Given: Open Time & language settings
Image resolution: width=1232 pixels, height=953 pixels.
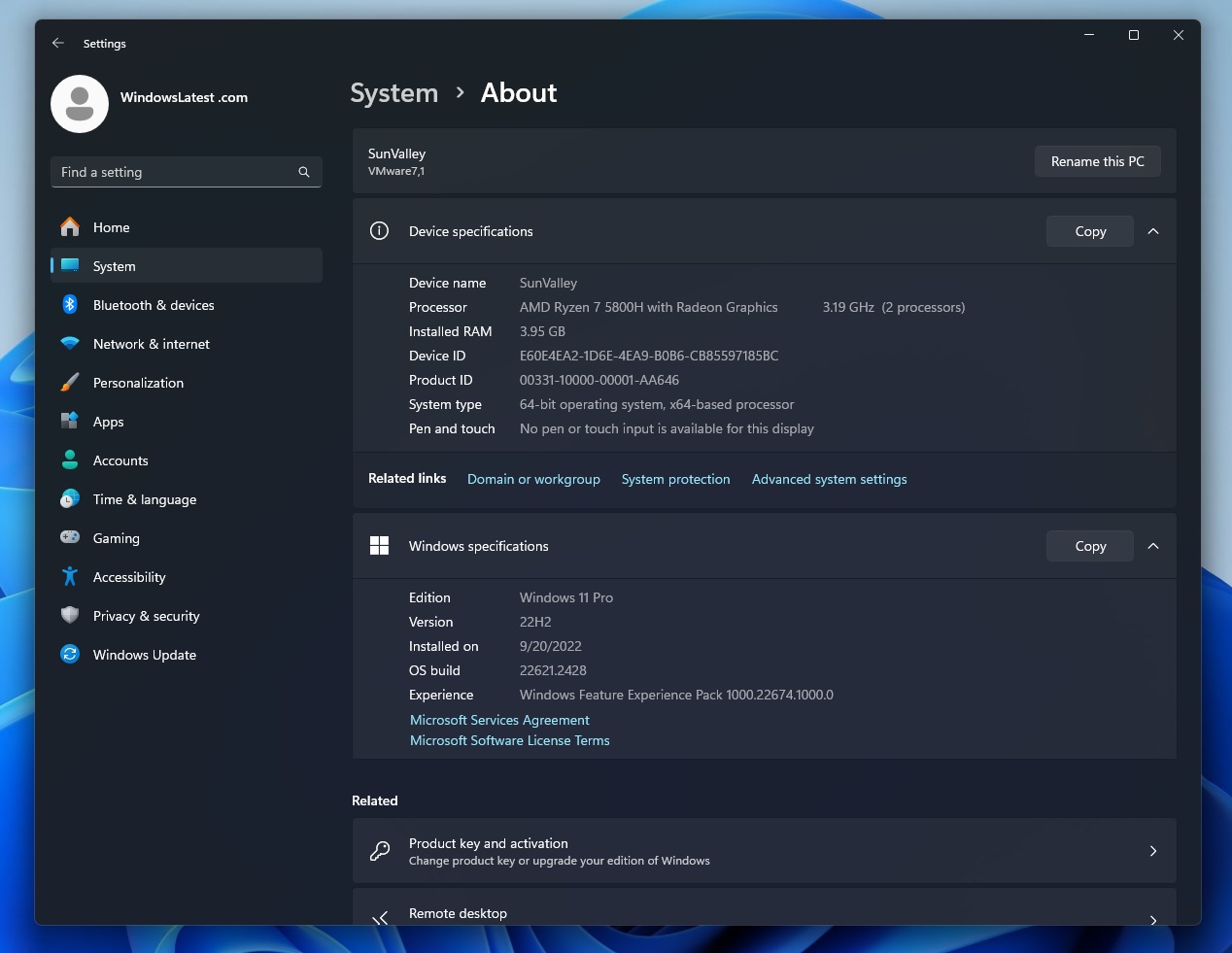Looking at the screenshot, I should pyautogui.click(x=187, y=498).
